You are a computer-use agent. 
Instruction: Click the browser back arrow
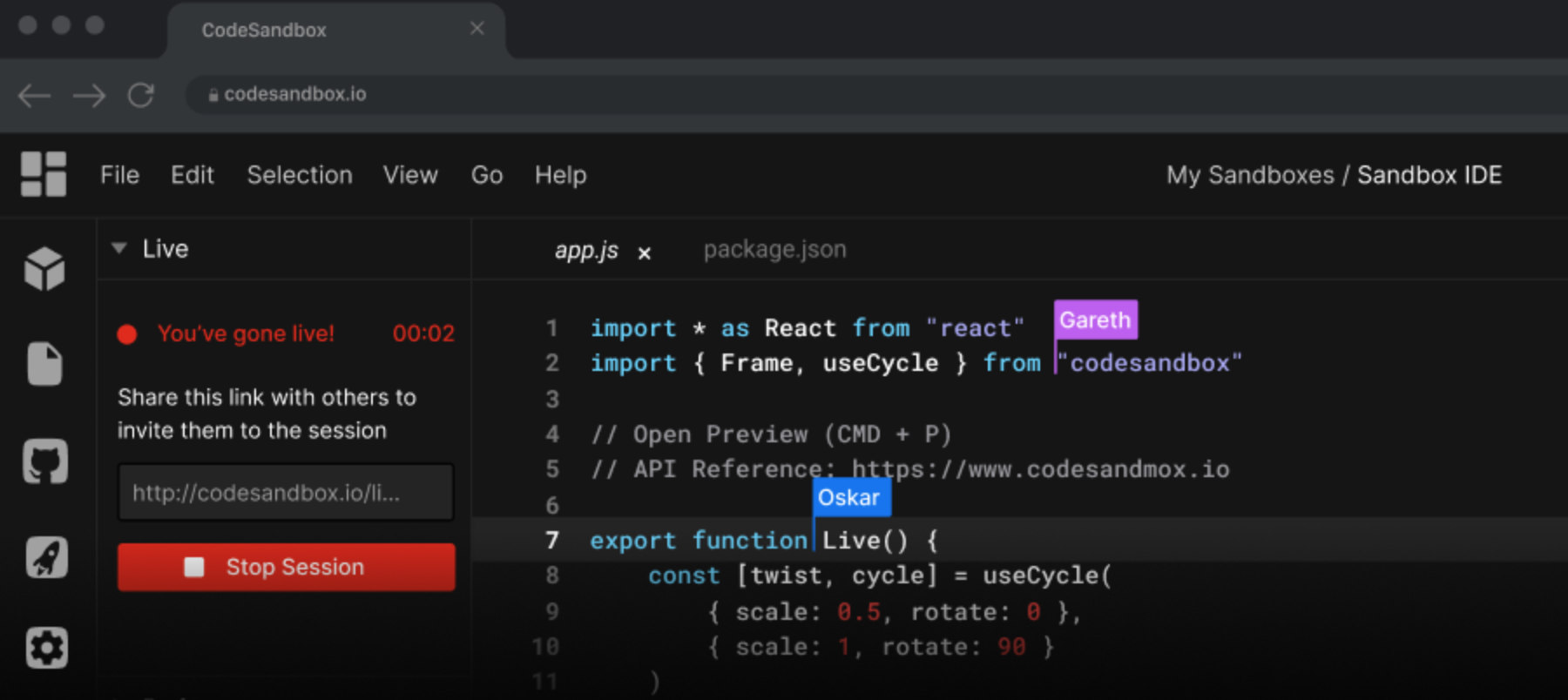(x=35, y=95)
